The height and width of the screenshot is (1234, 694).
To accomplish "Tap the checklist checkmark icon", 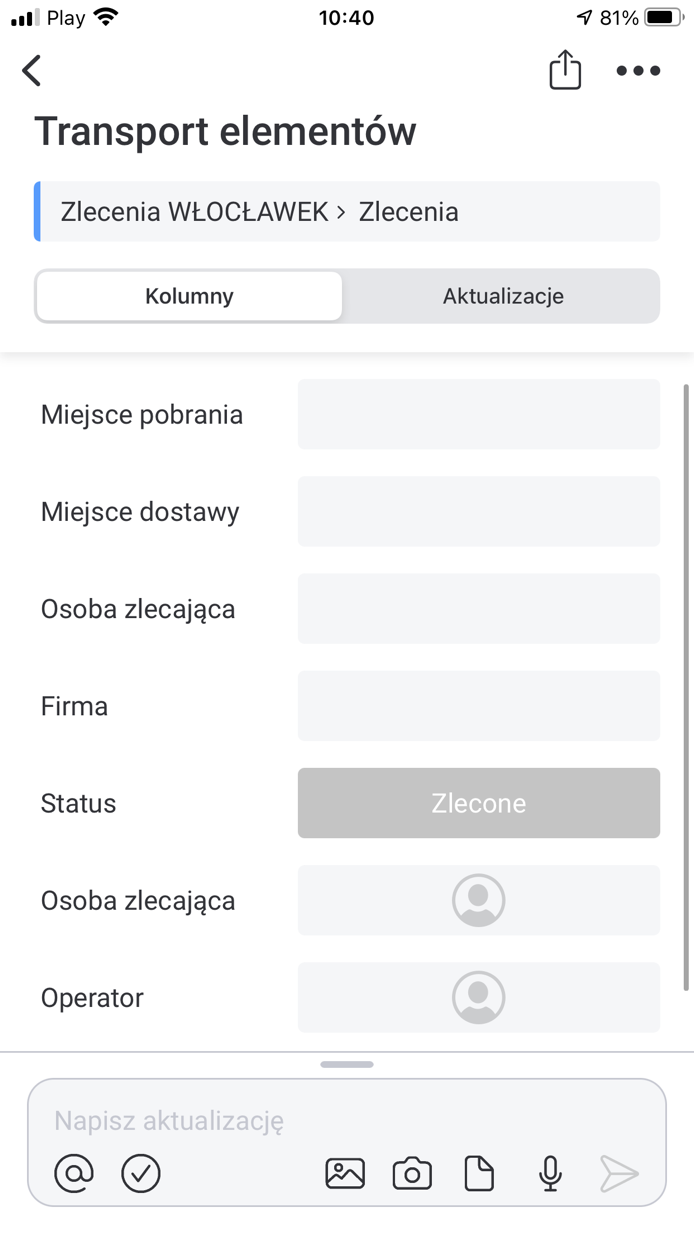I will 141,1173.
